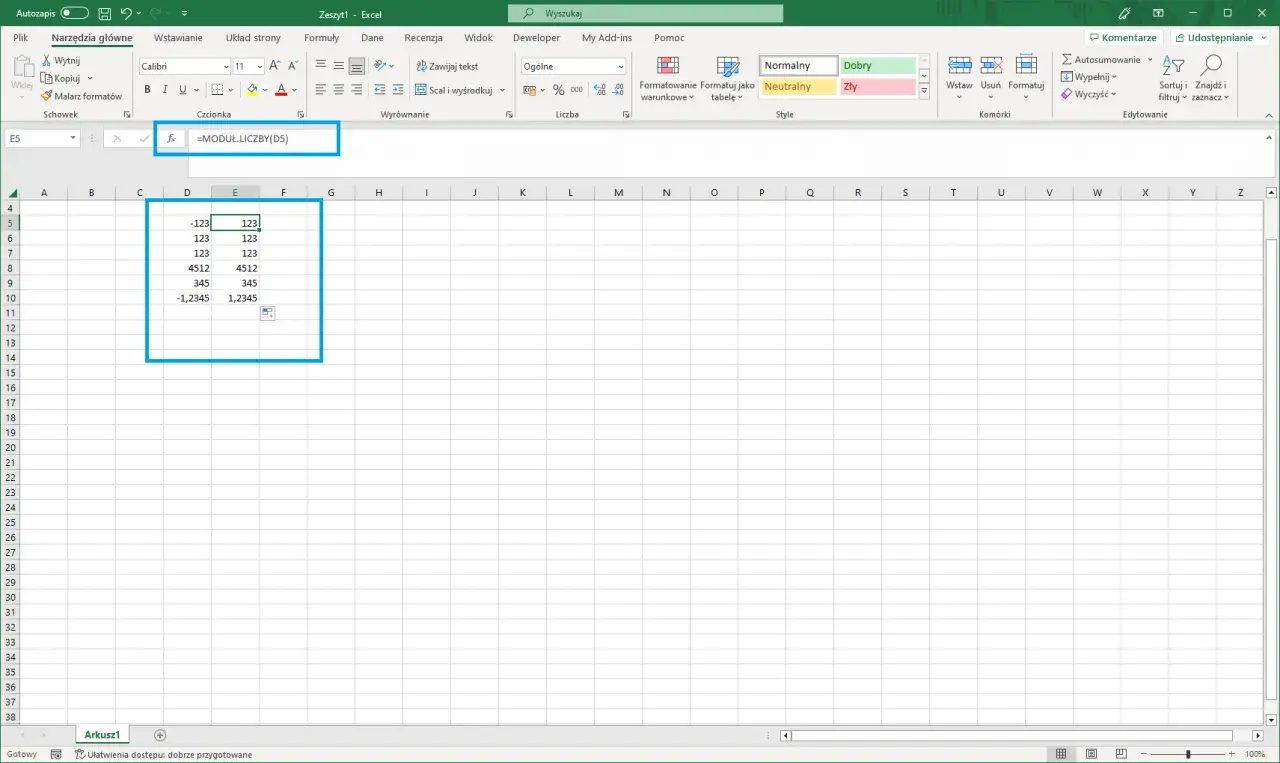Open Formatowanie warunkowe conditional formatting
This screenshot has height=763, width=1280.
coord(668,79)
